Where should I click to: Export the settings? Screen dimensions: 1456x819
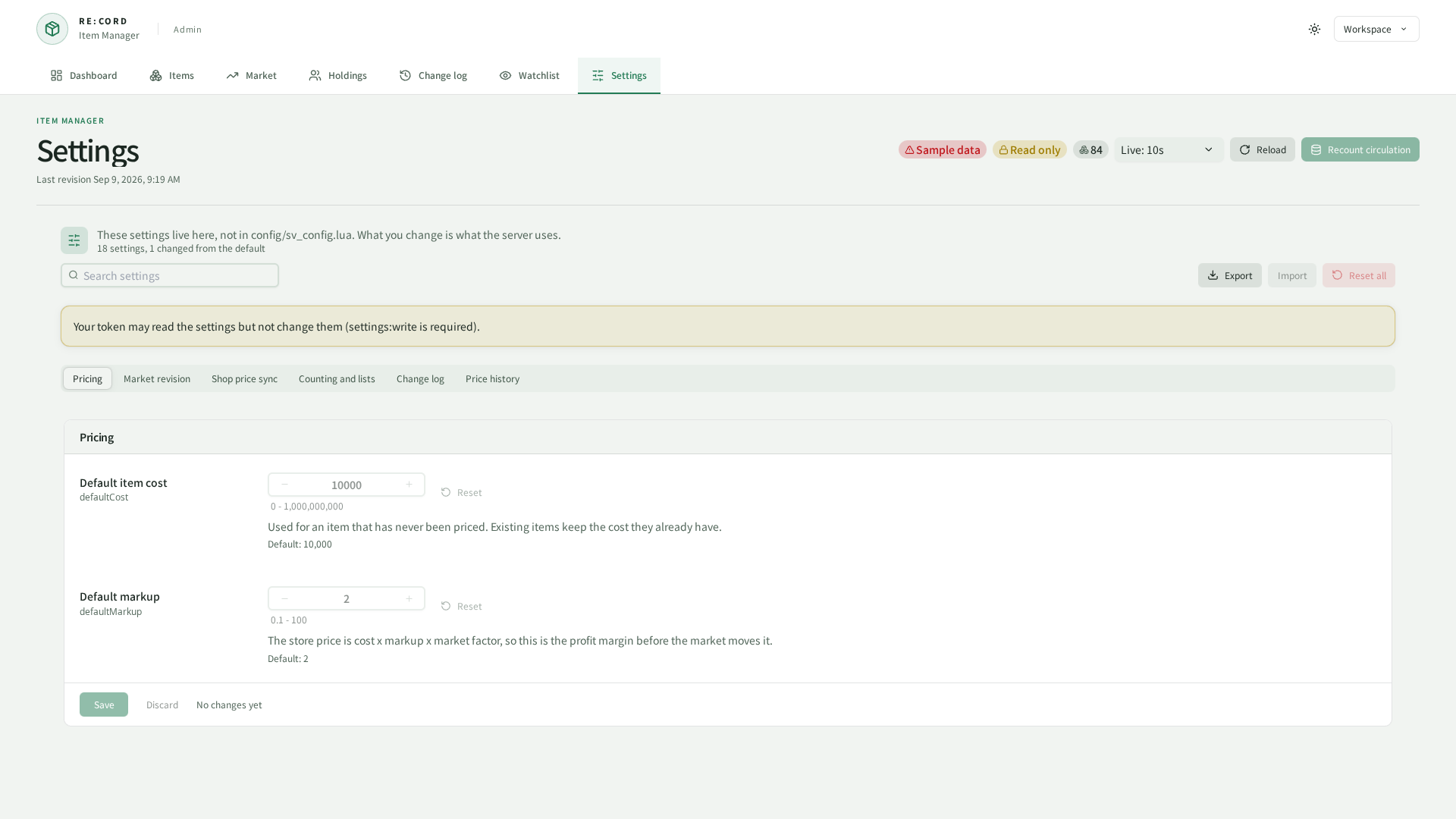point(1230,275)
